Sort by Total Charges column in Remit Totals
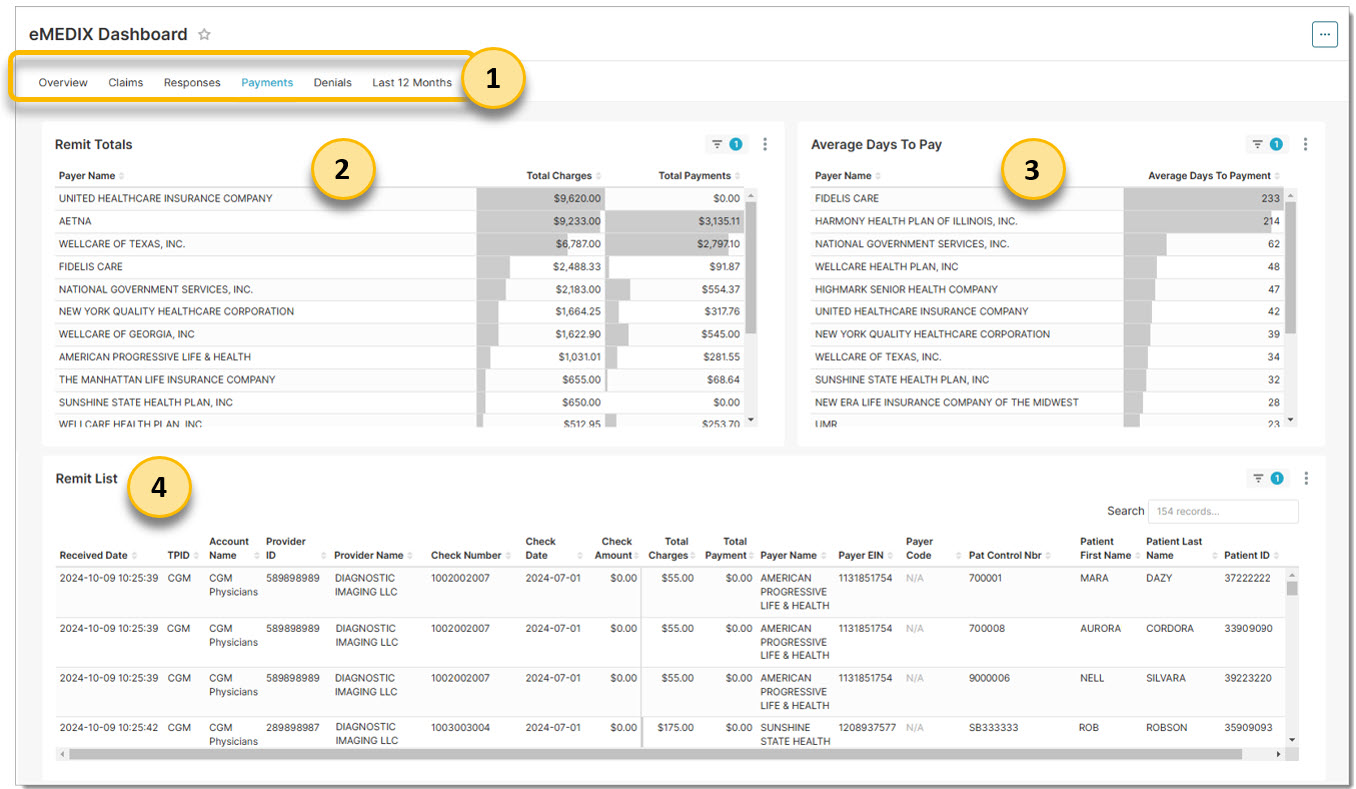Image resolution: width=1356 pixels, height=789 pixels. pyautogui.click(x=563, y=176)
